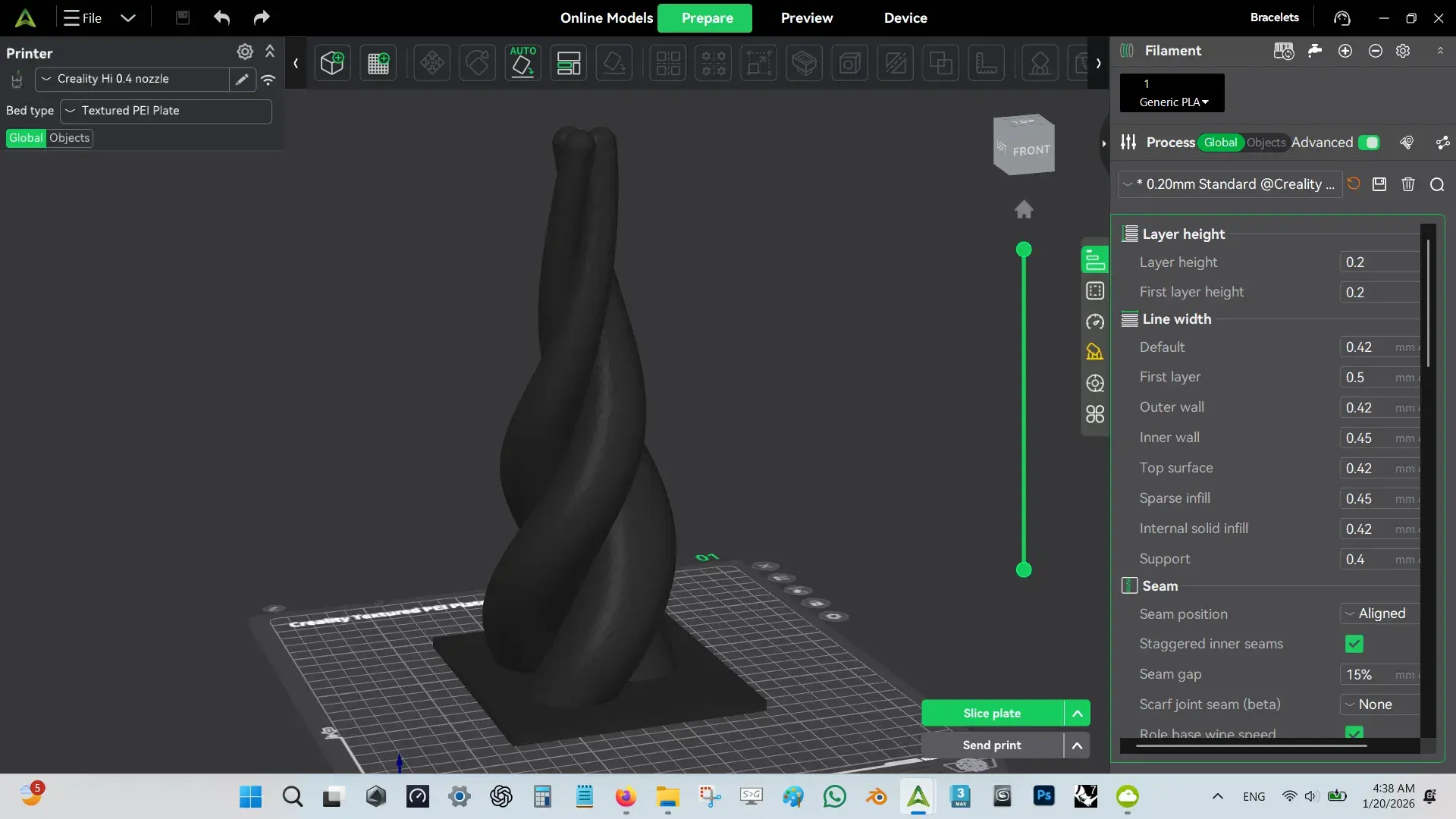Delete the current process preset

(x=1408, y=184)
